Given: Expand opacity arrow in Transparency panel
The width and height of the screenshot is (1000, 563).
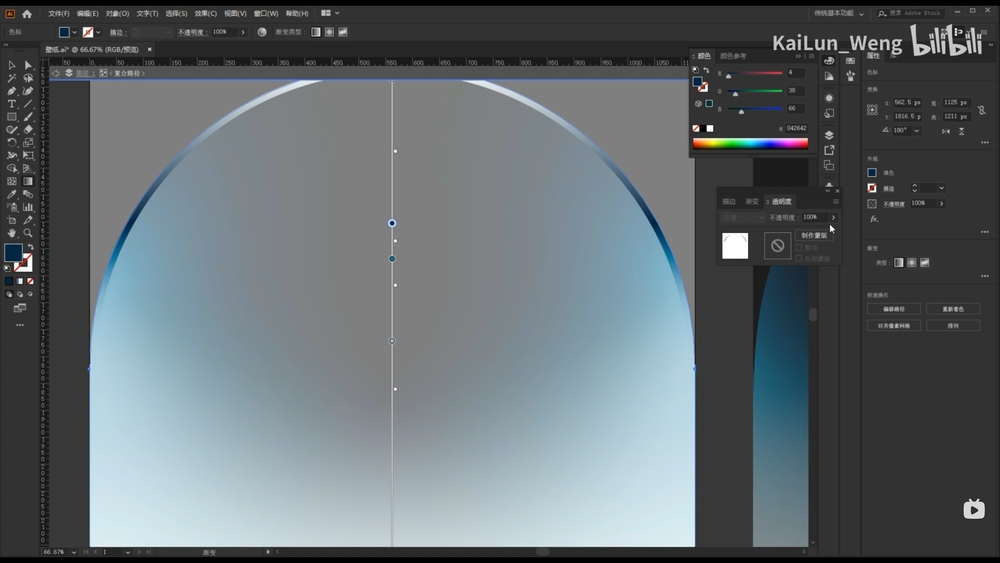Looking at the screenshot, I should coord(833,217).
